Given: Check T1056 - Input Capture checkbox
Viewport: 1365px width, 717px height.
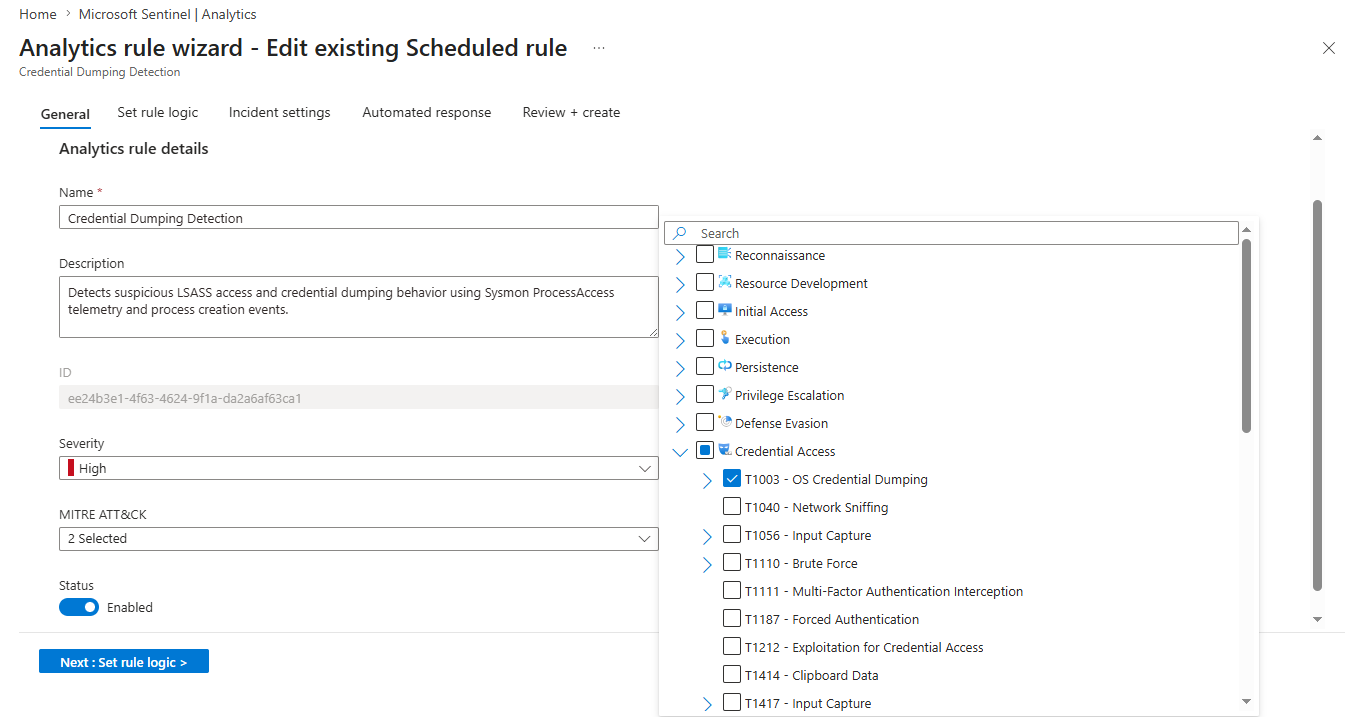Looking at the screenshot, I should point(732,535).
